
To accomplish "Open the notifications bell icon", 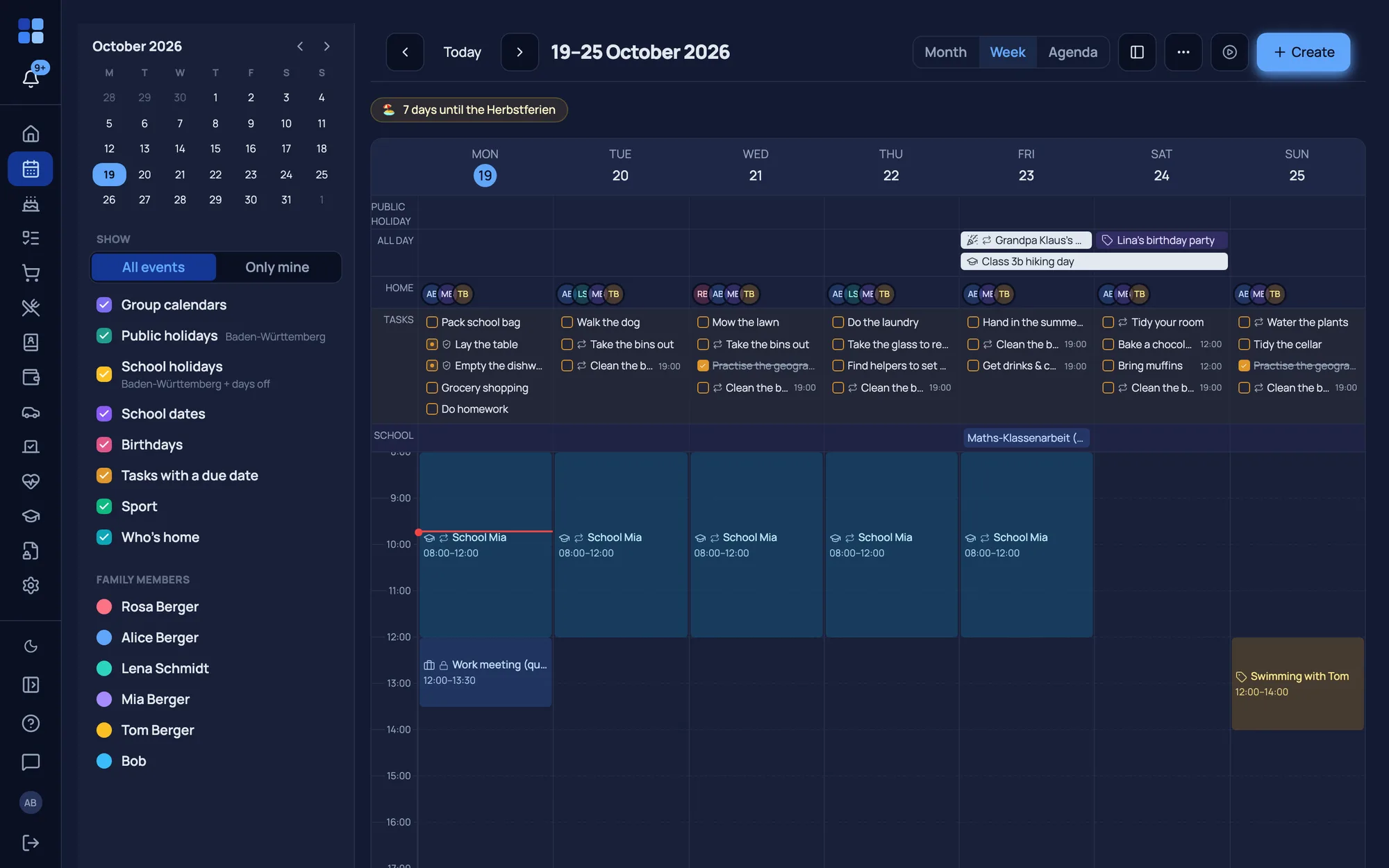I will (31, 78).
